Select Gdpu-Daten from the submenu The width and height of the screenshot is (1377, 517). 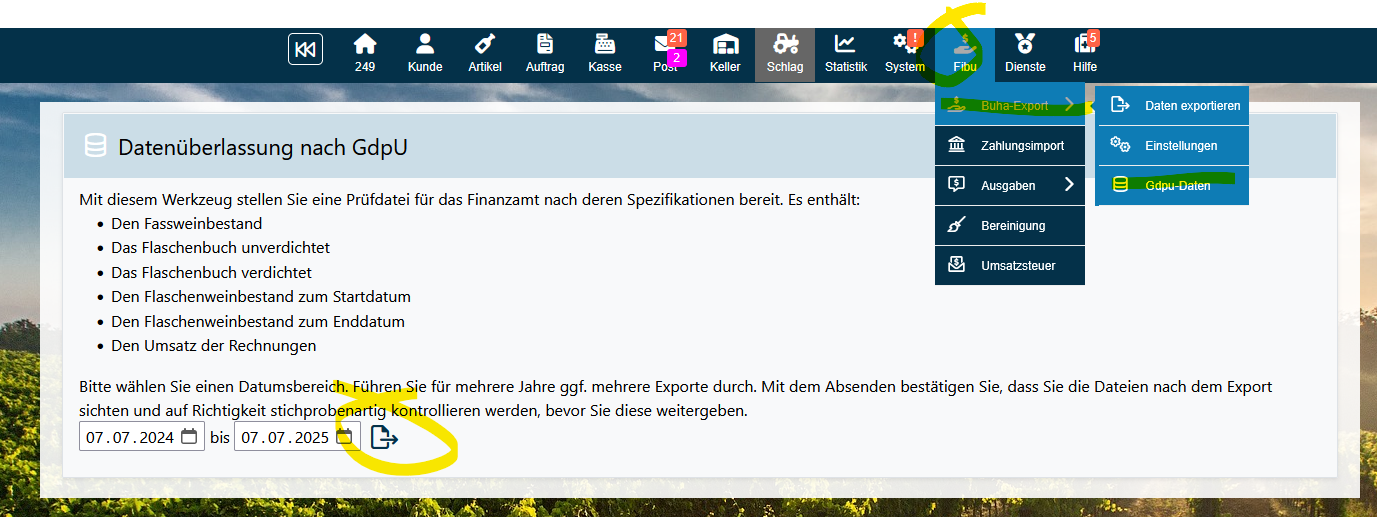click(x=1173, y=186)
